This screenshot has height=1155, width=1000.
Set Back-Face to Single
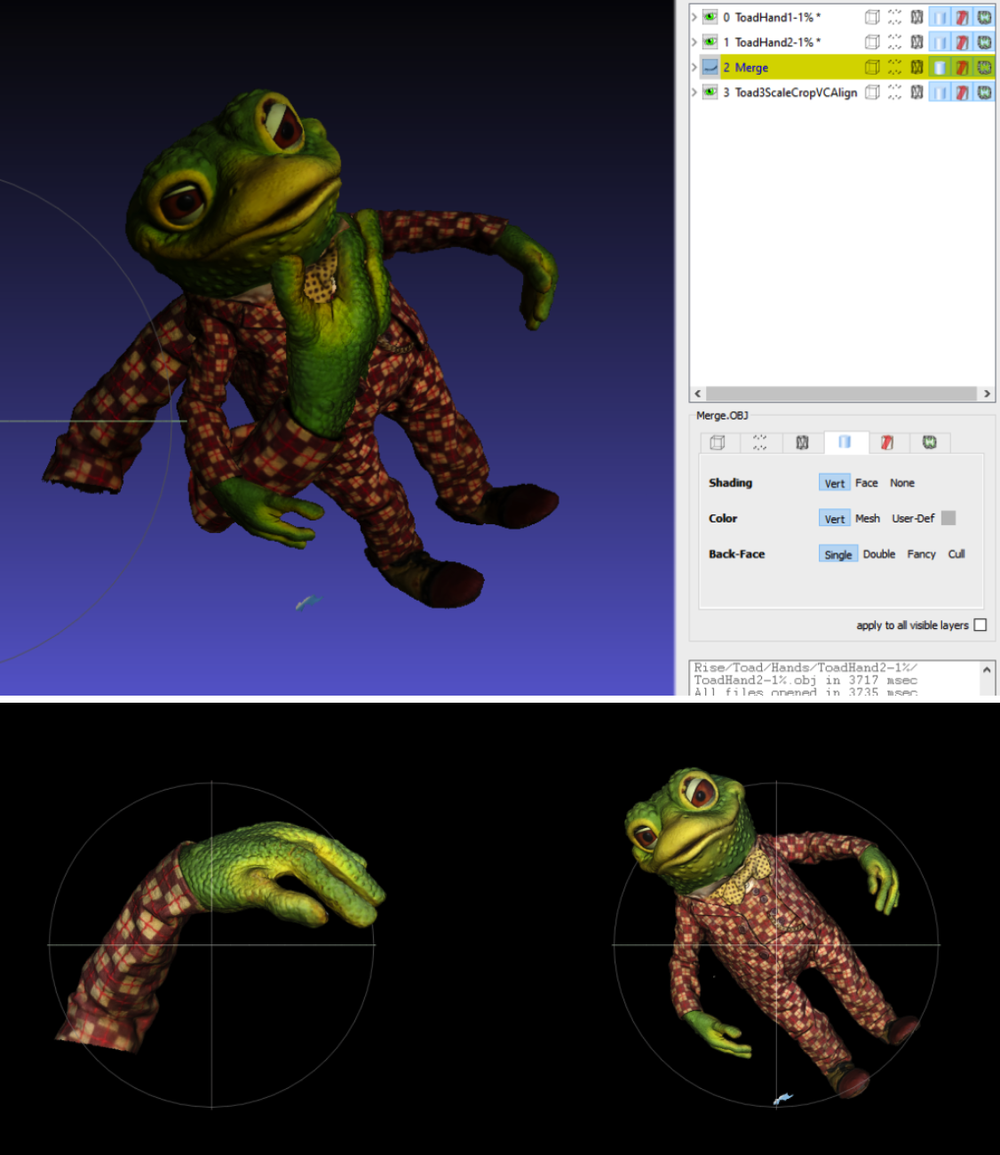(x=838, y=554)
